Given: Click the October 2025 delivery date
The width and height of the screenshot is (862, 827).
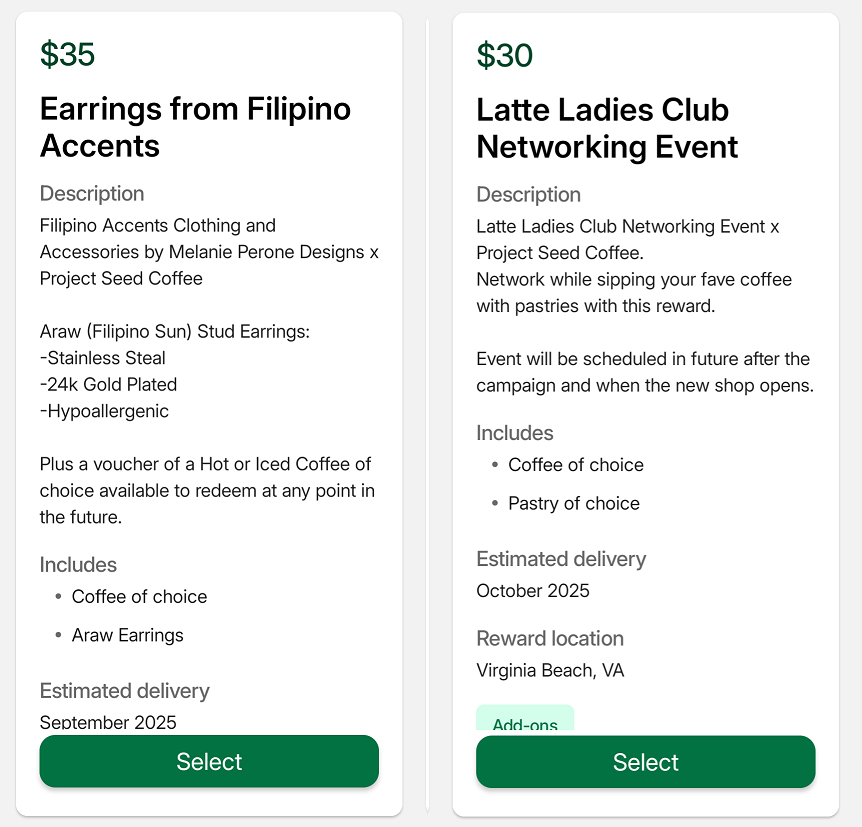Looking at the screenshot, I should [x=533, y=591].
